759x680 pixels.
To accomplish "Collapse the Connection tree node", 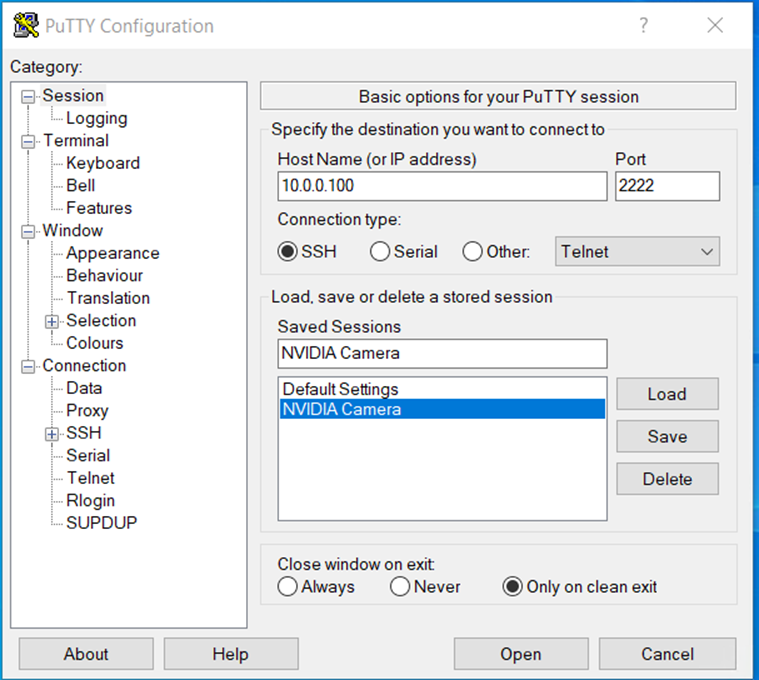I will tap(28, 367).
